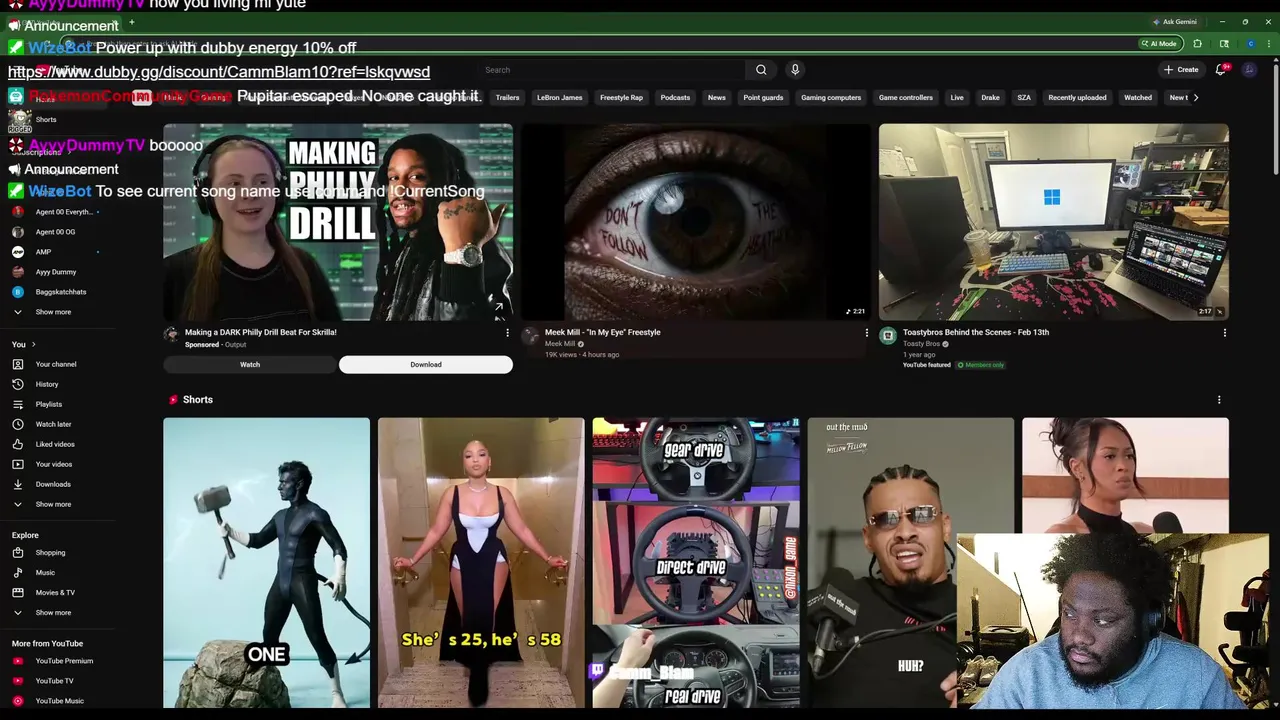This screenshot has height=720, width=1280.
Task: Open YouTube Music link
Action: pyautogui.click(x=58, y=701)
